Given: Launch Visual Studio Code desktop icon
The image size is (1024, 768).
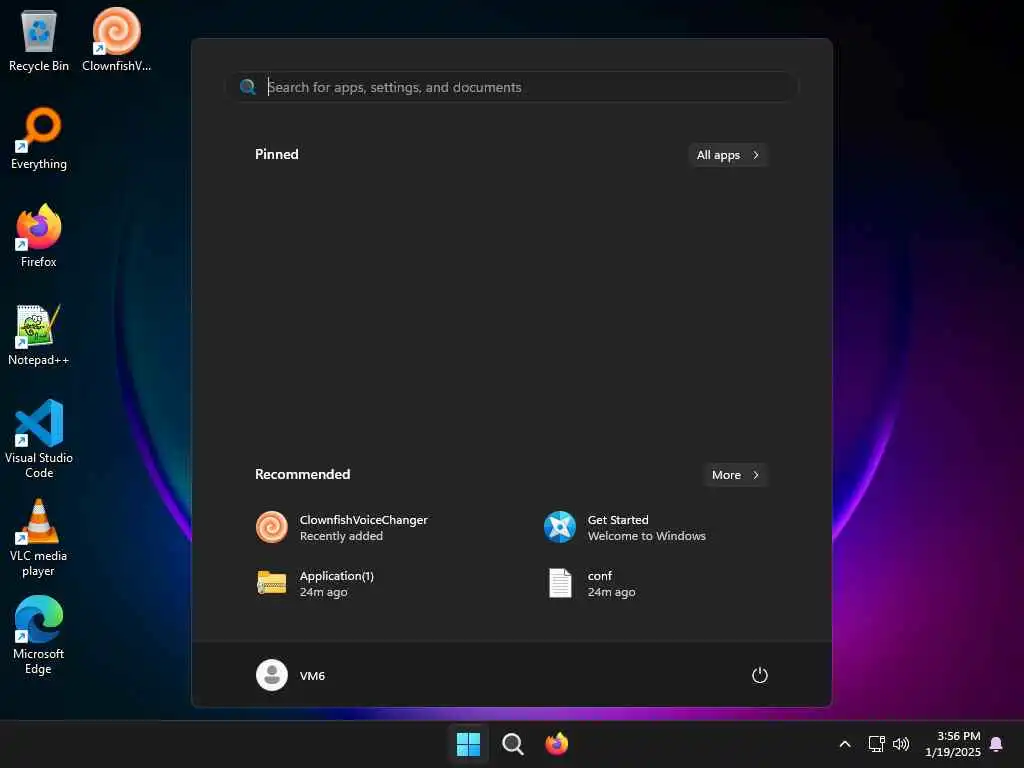Looking at the screenshot, I should (39, 439).
